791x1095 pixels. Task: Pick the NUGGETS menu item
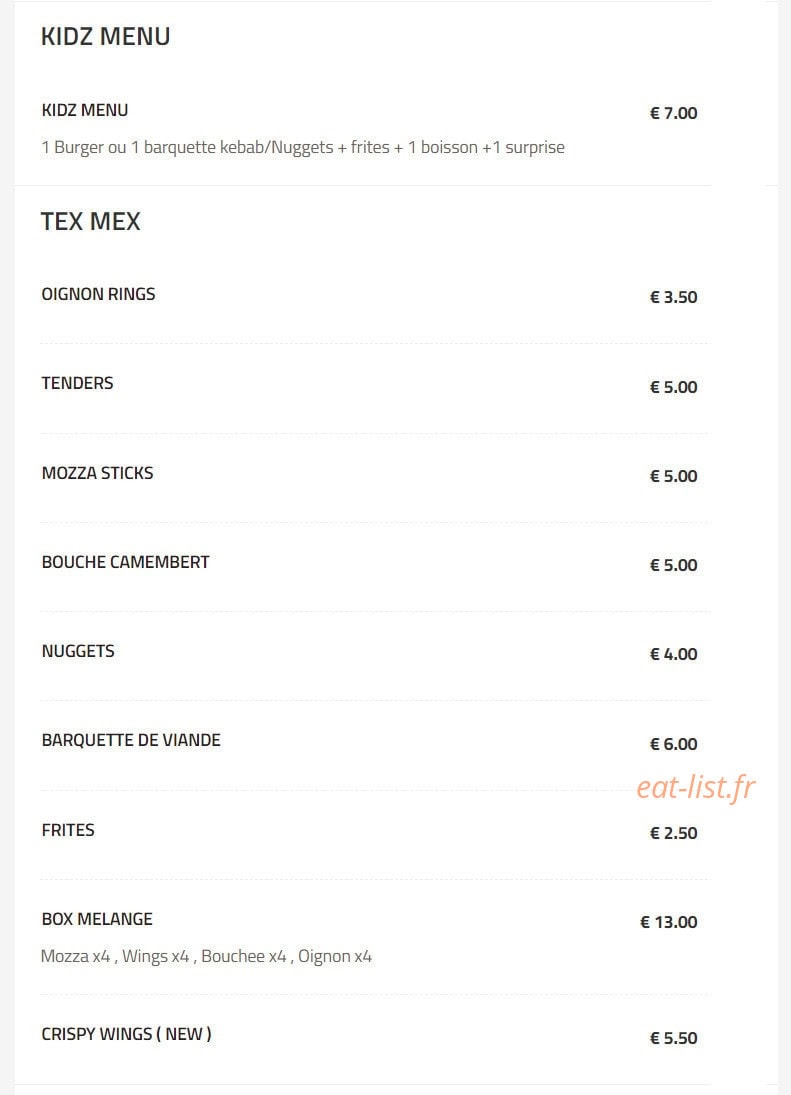pyautogui.click(x=78, y=651)
